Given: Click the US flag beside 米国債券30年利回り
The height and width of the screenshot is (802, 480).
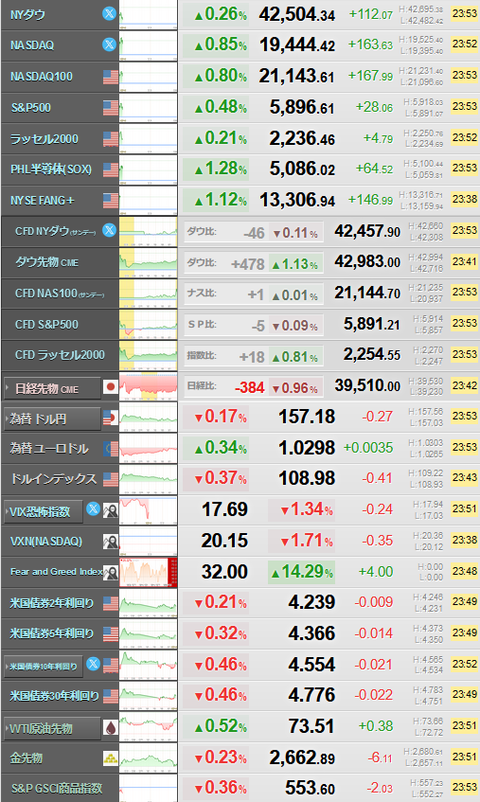Looking at the screenshot, I should 111,696.
